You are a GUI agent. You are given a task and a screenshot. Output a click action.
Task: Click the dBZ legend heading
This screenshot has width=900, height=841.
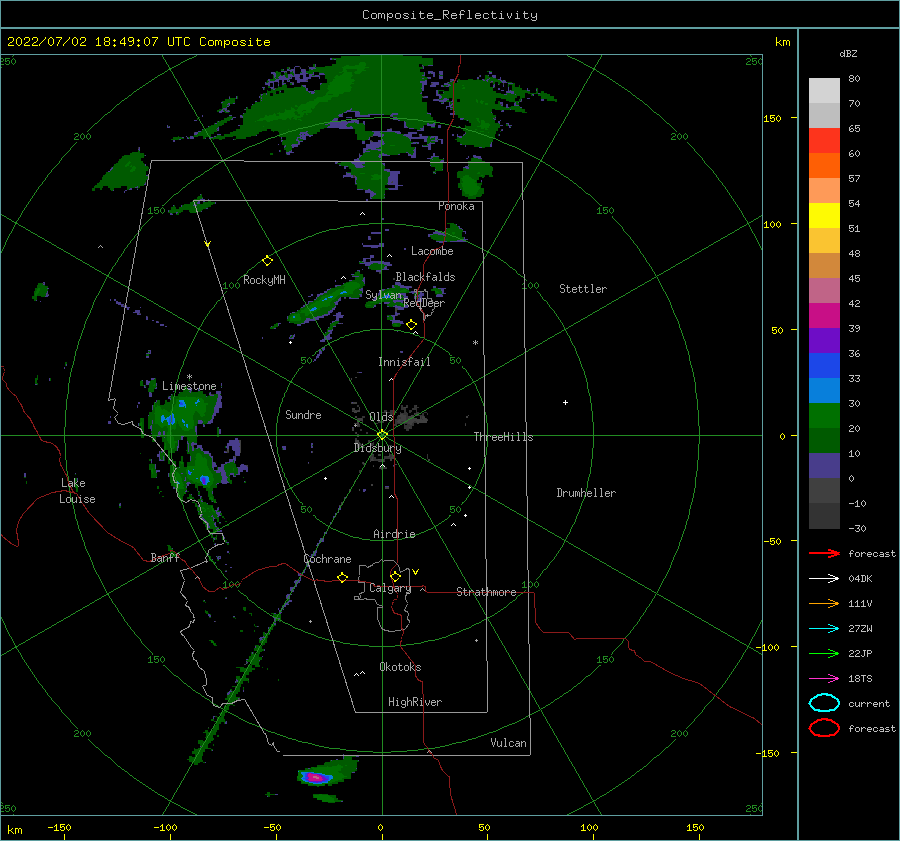848,54
